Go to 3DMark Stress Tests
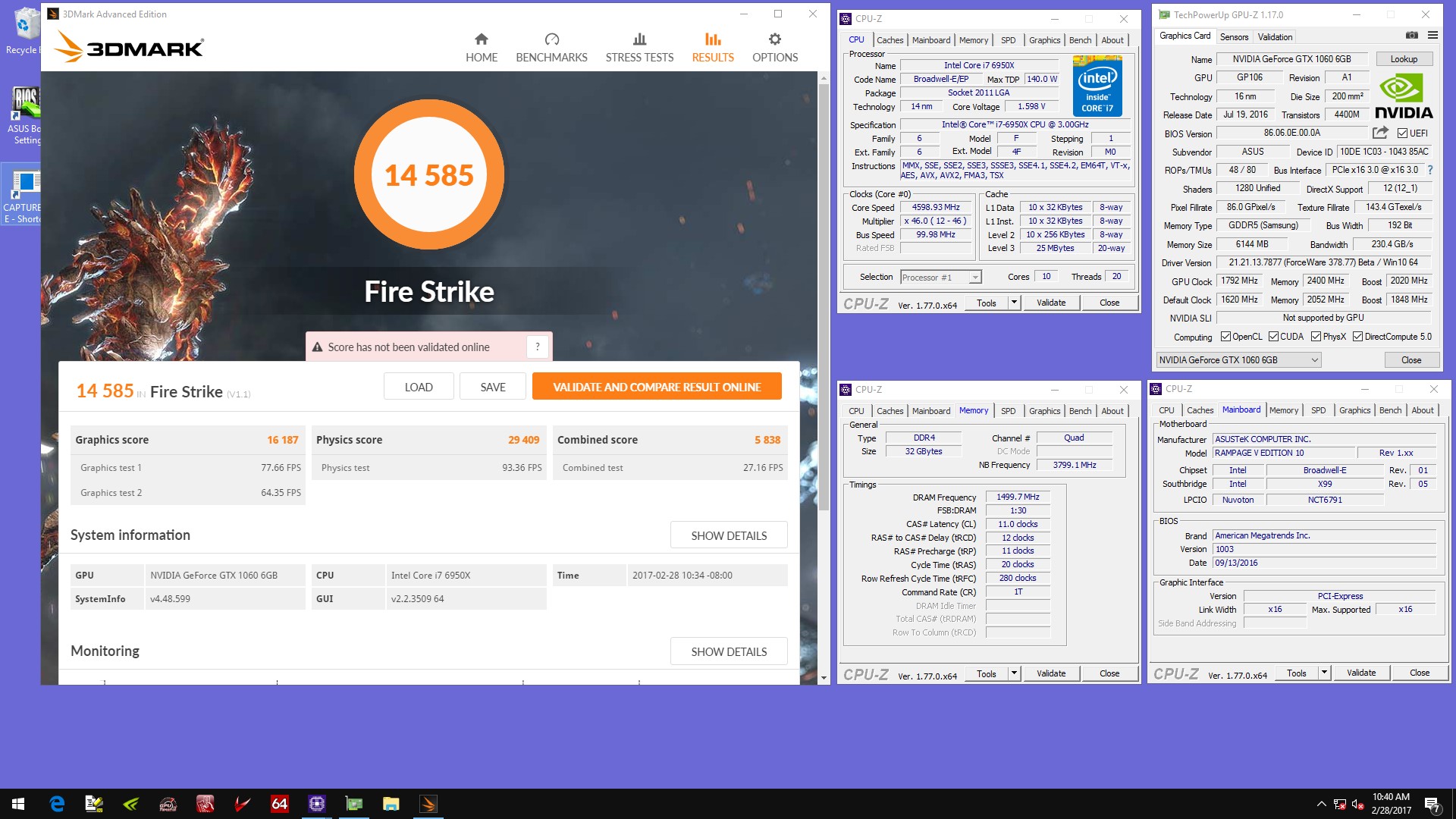Viewport: 1456px width, 819px height. (639, 48)
